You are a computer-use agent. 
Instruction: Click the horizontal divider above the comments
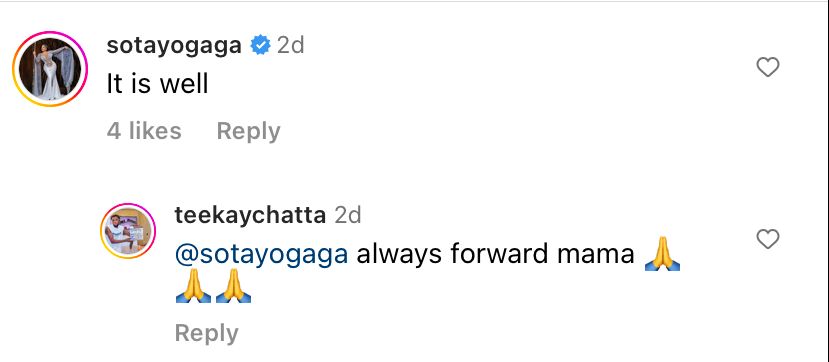coord(414,1)
